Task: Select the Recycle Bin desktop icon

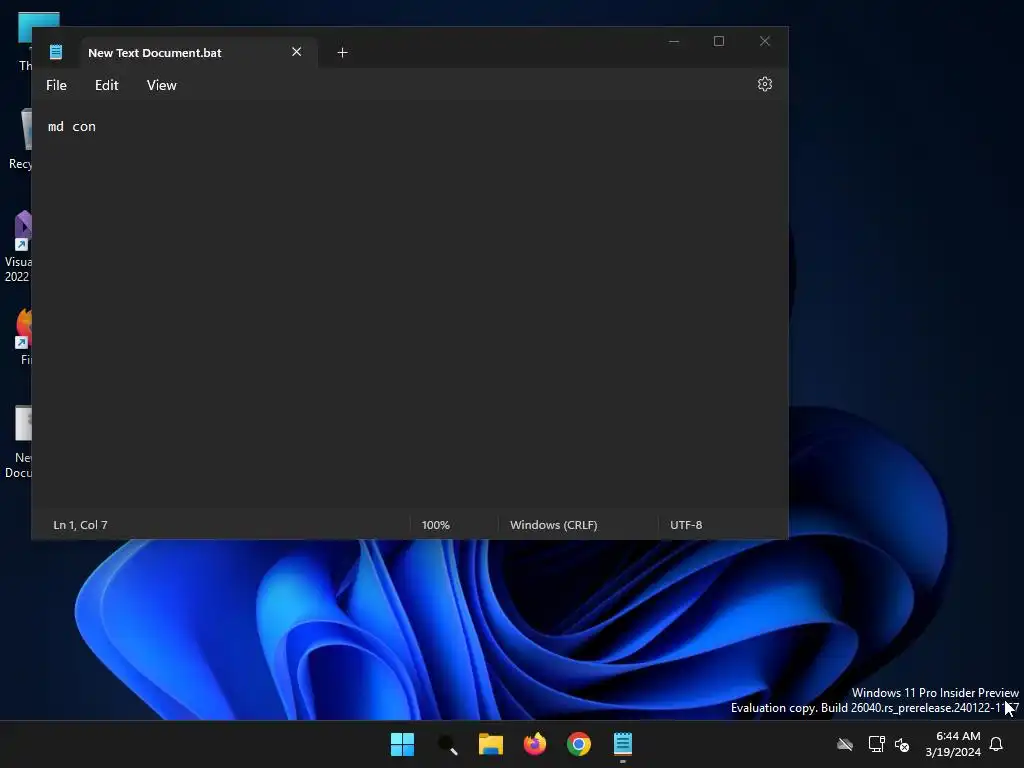Action: coord(21,139)
